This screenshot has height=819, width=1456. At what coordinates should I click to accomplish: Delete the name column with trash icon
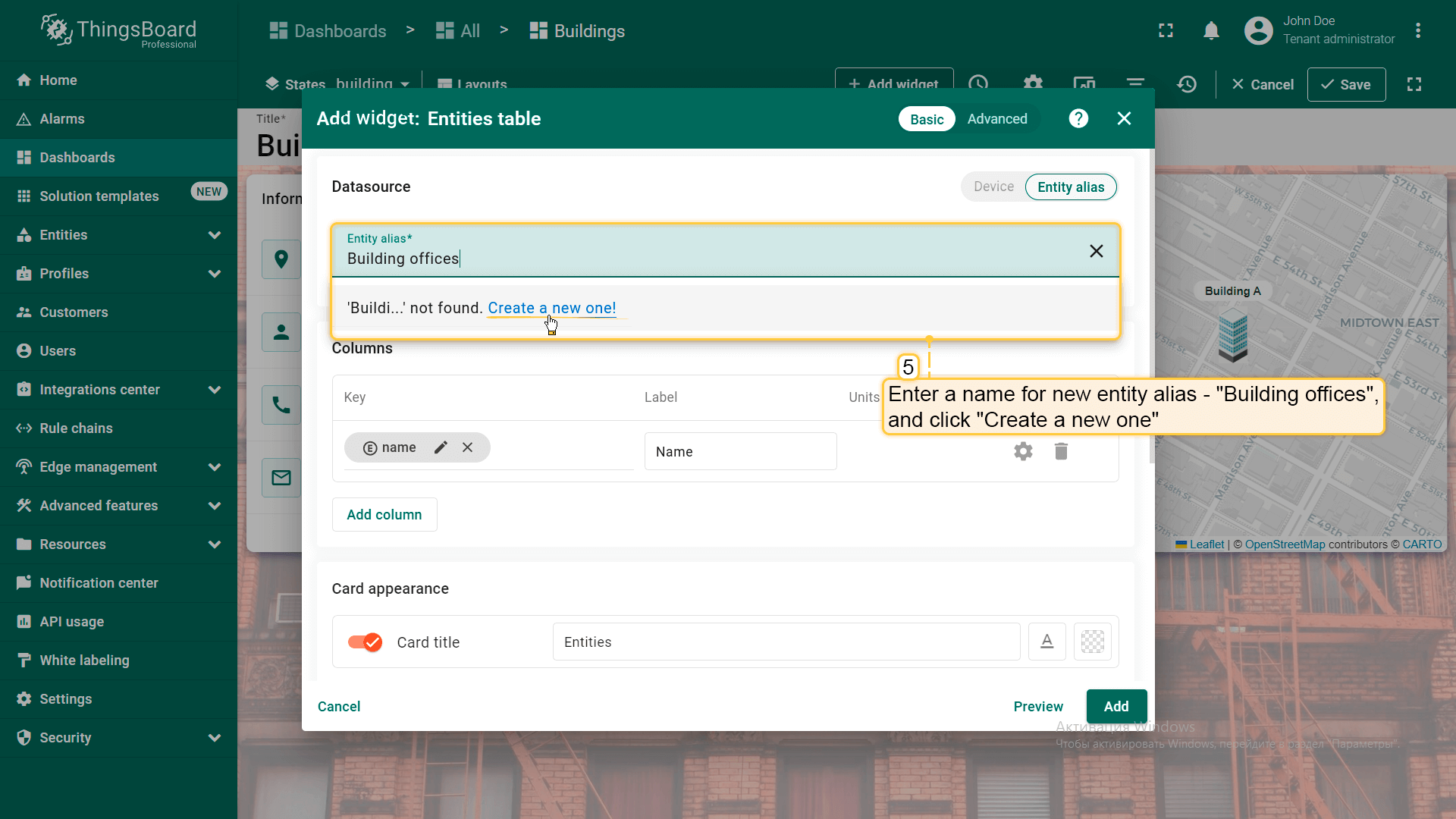click(x=1061, y=452)
